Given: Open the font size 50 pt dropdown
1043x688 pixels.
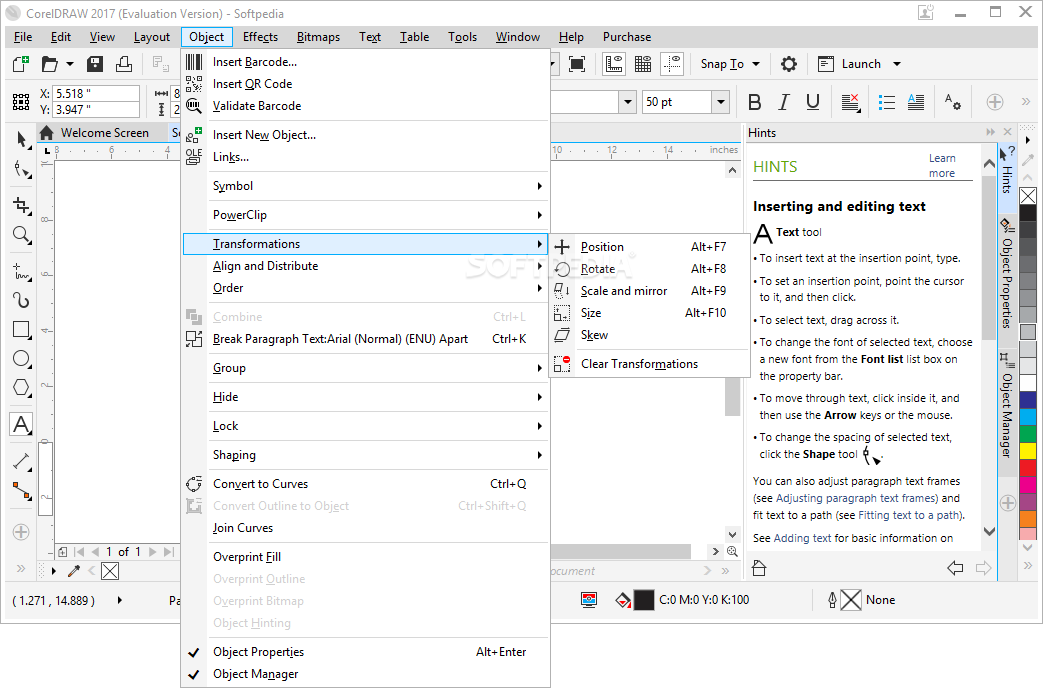Looking at the screenshot, I should pyautogui.click(x=720, y=102).
